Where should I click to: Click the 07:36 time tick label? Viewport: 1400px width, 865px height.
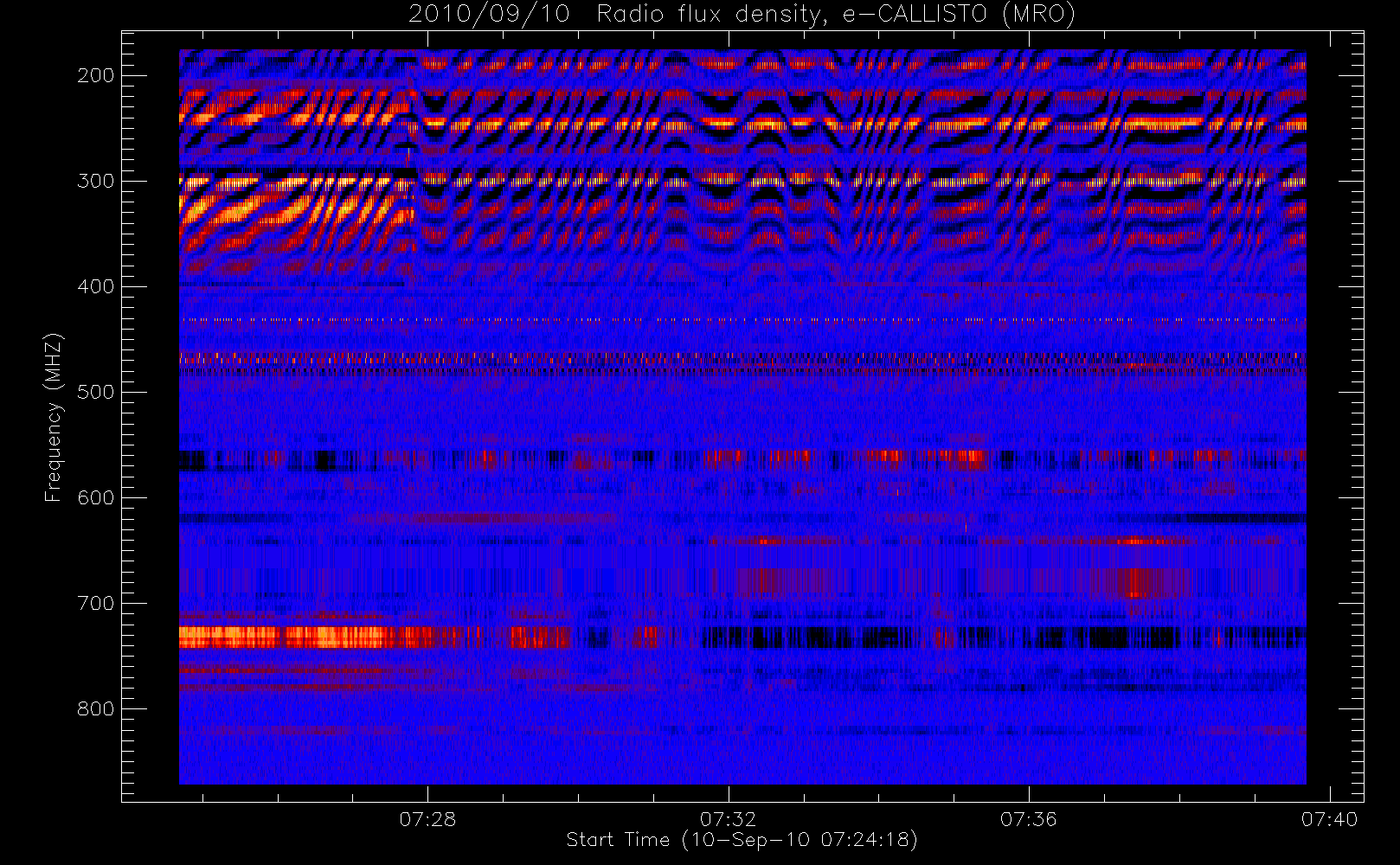click(x=1029, y=818)
